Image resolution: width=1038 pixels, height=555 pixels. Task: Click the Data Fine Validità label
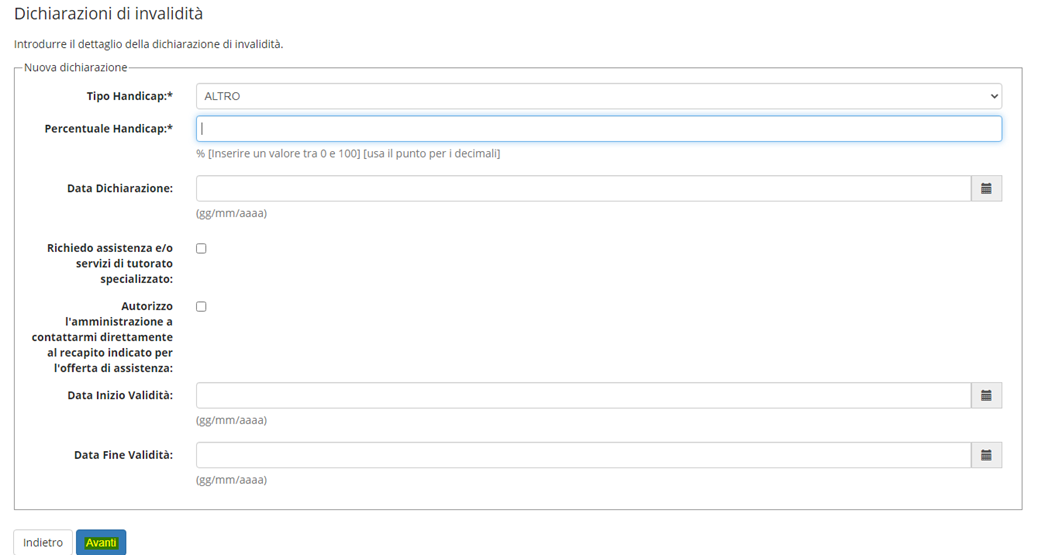point(123,455)
